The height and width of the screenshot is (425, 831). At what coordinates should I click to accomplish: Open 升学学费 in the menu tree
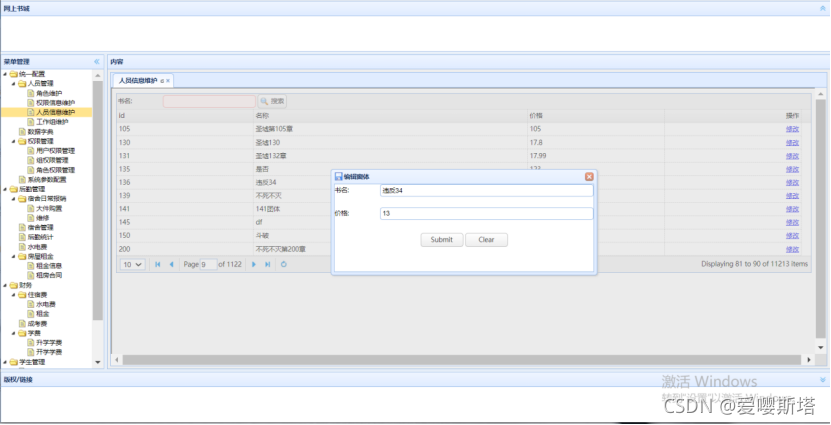(49, 343)
